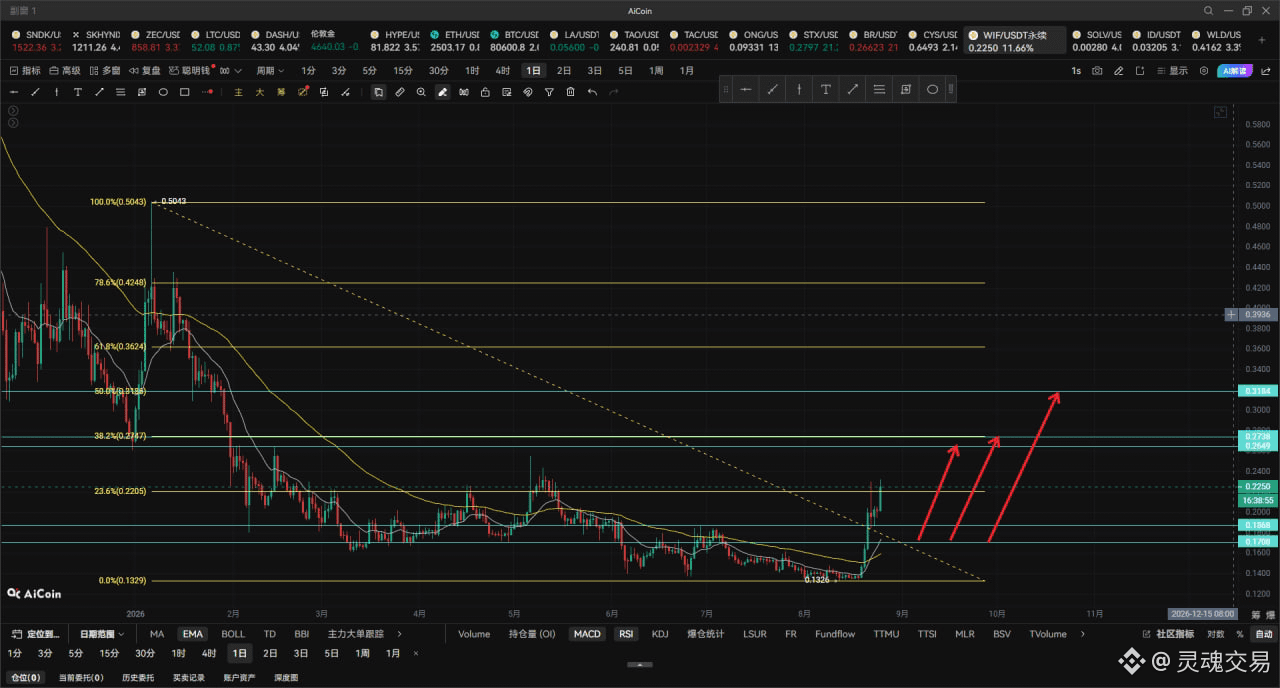This screenshot has height=688, width=1280.
Task: Undo the last drawing action
Action: point(592,92)
